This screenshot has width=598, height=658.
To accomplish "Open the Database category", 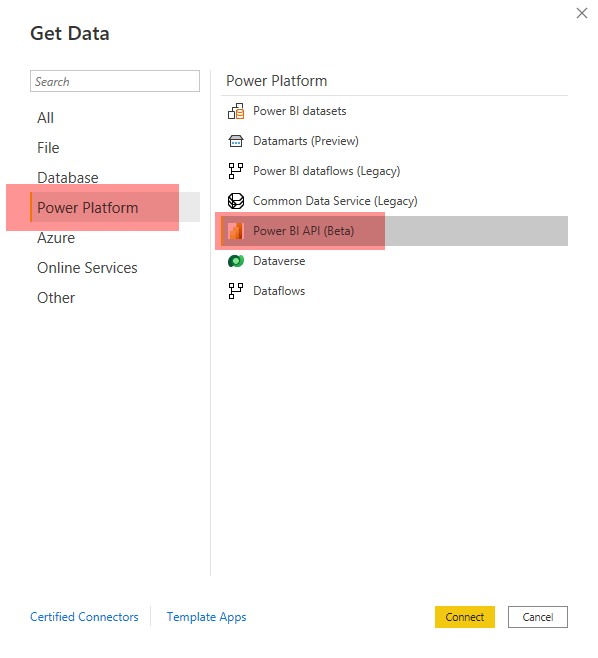I will point(68,178).
